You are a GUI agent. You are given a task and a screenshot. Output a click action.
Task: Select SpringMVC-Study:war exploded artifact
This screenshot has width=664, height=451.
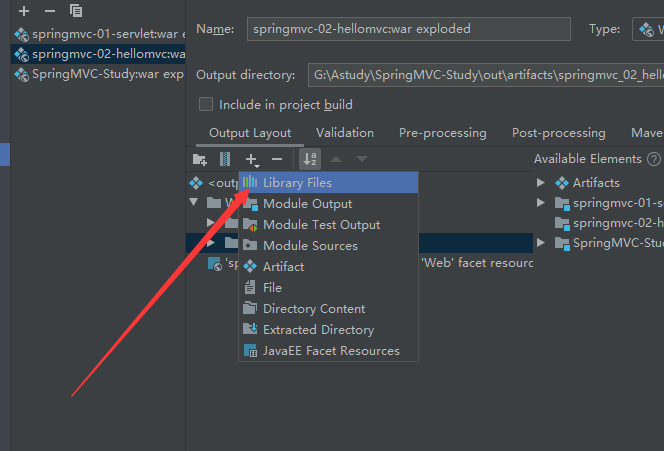click(98, 74)
